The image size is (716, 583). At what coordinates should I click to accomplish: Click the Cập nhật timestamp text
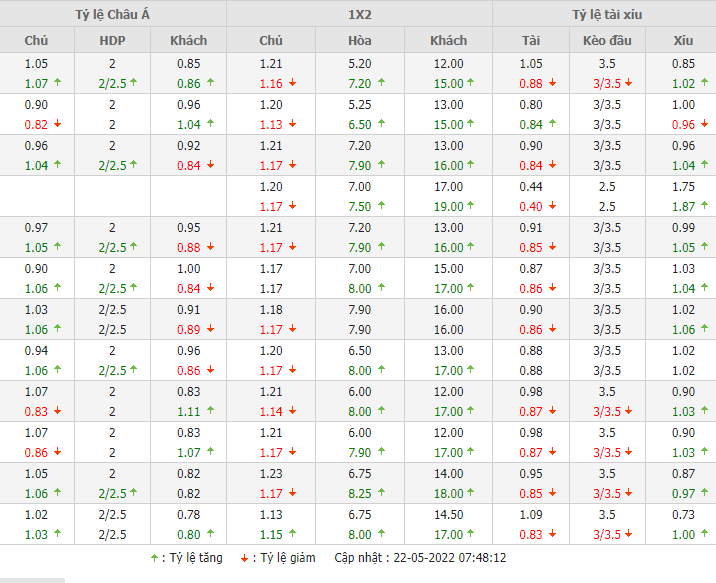pyautogui.click(x=420, y=558)
